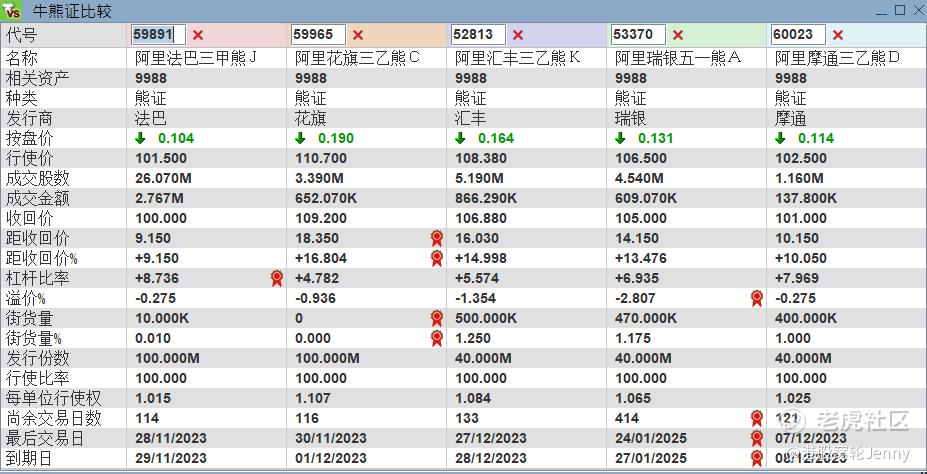Remove warrant 52813 with its red X
927x474 pixels.
point(518,35)
